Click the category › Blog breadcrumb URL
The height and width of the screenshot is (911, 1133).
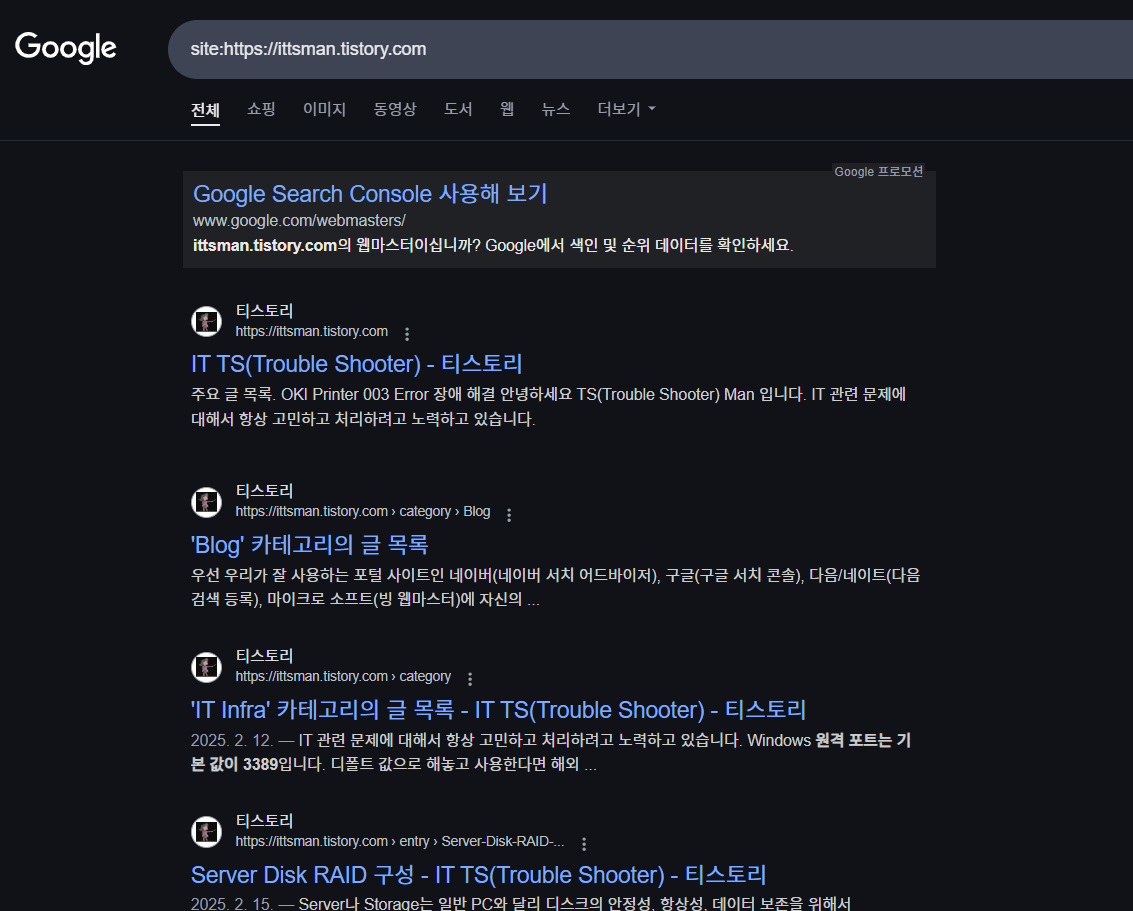(363, 511)
